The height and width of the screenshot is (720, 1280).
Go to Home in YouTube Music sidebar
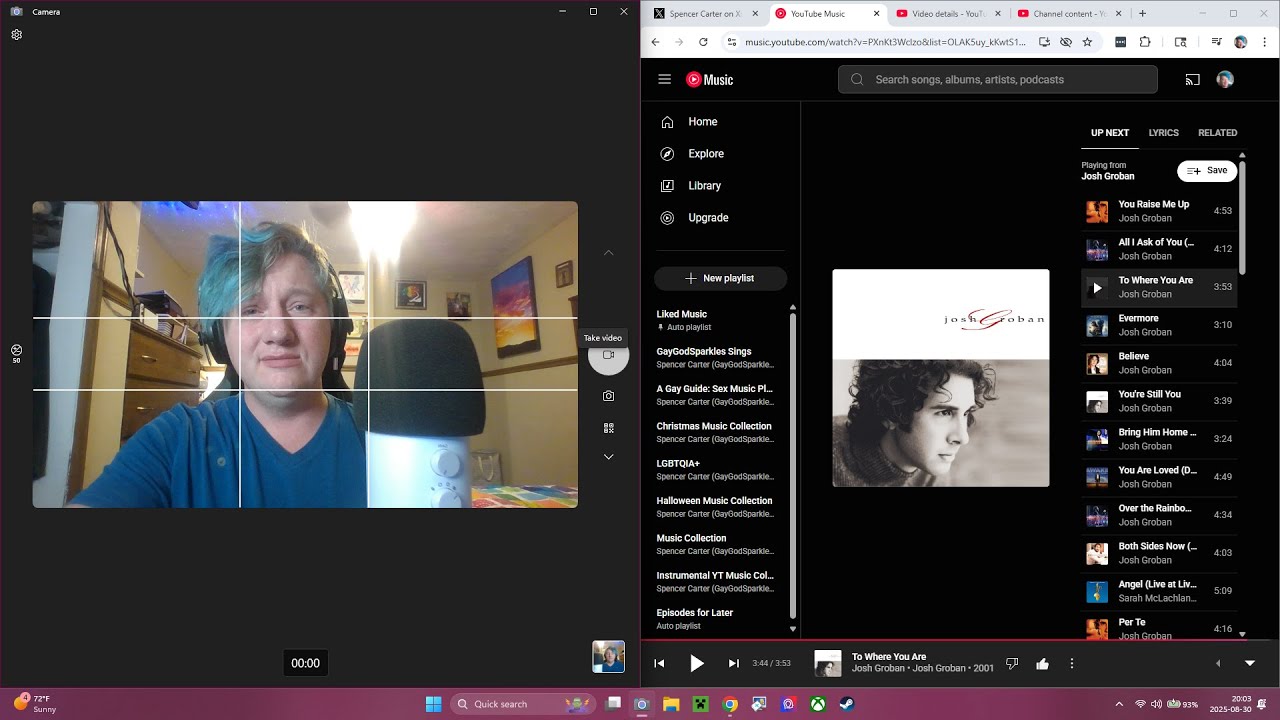click(721, 122)
